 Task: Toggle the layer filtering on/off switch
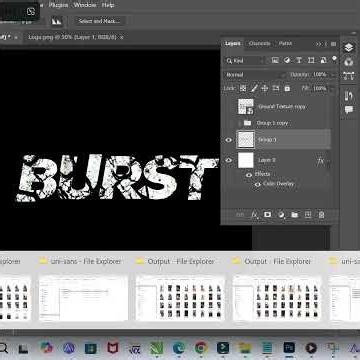pos(334,59)
